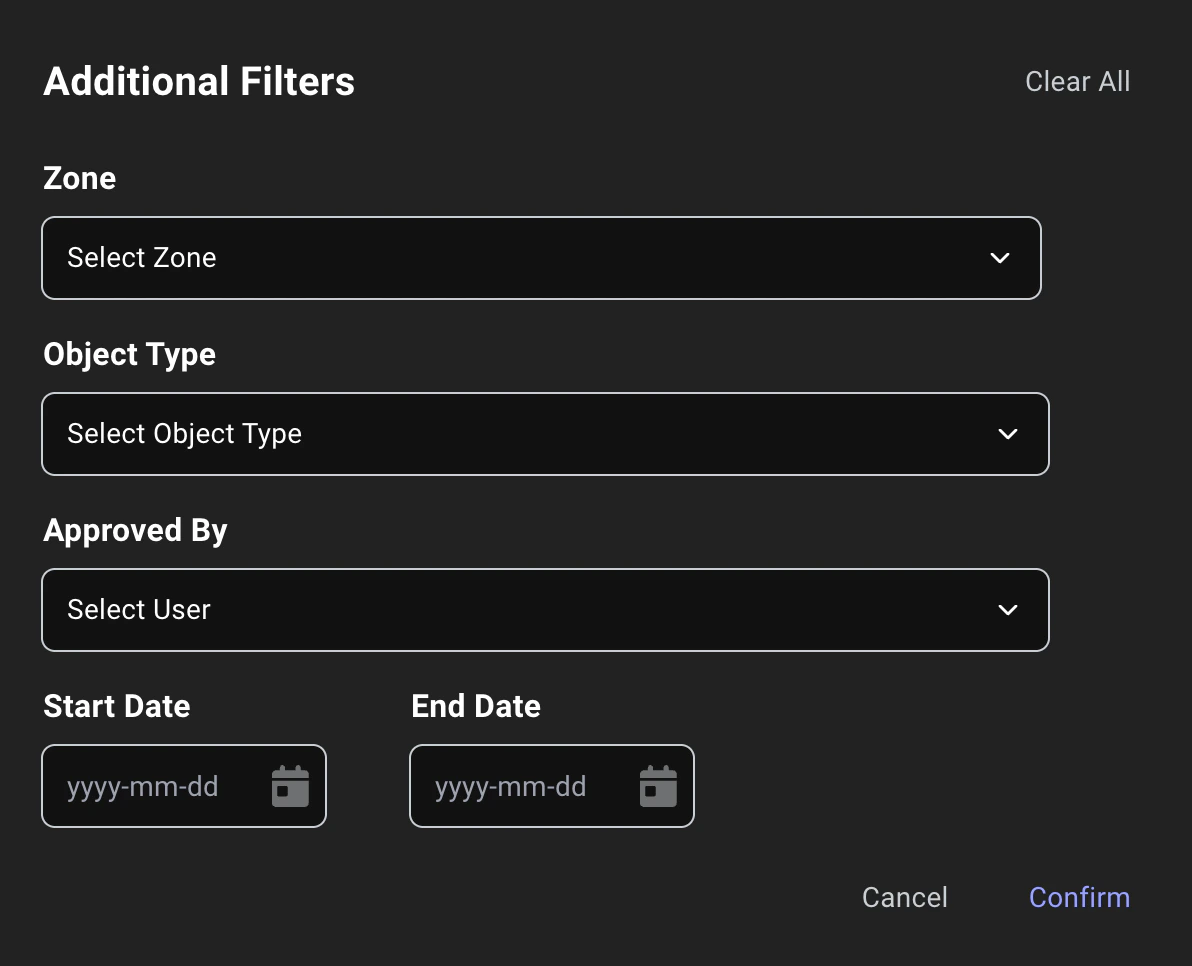The width and height of the screenshot is (1192, 966).
Task: Click the chevron on the Select User field
Action: point(1007,610)
